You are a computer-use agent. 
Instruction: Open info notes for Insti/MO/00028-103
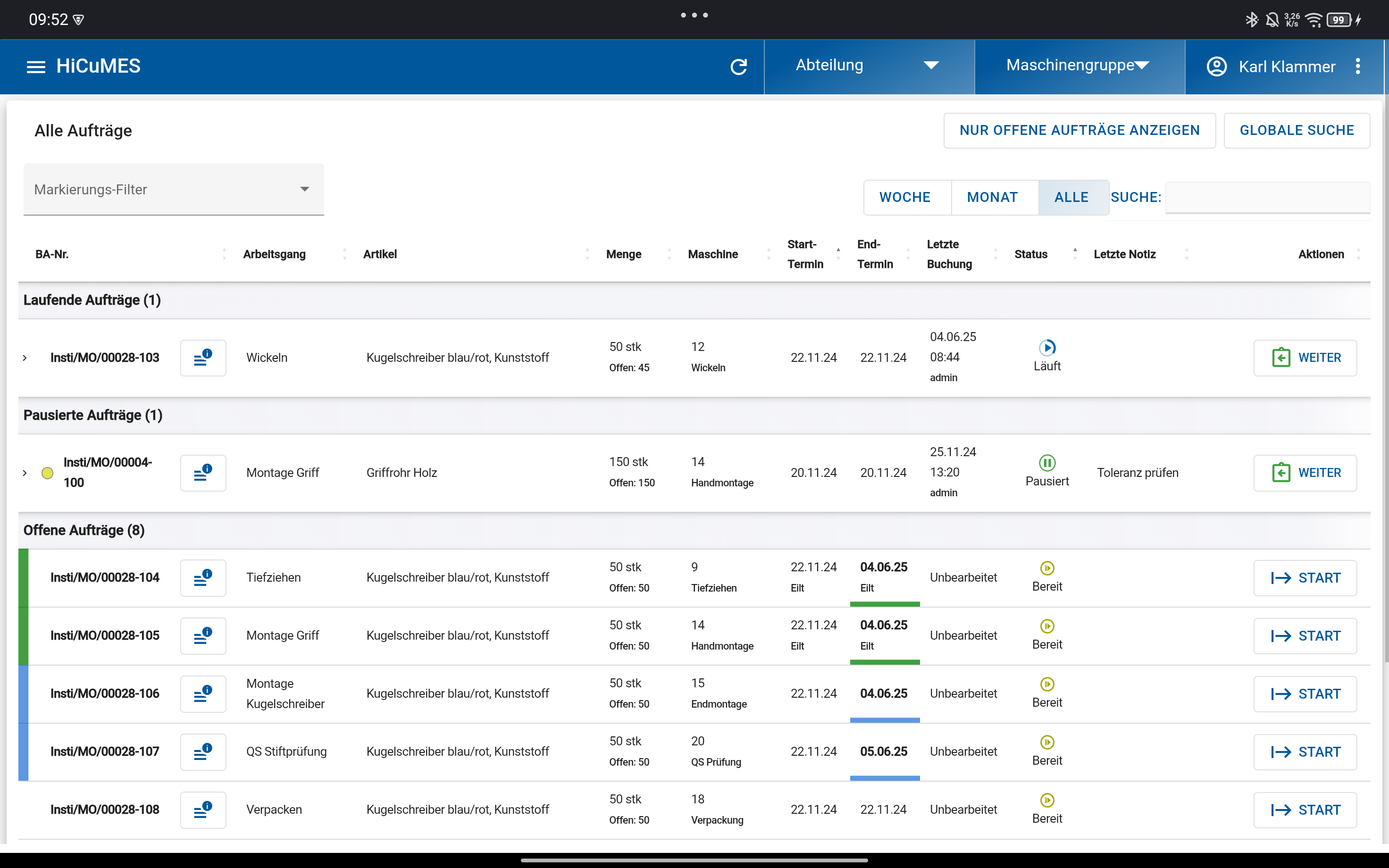tap(203, 358)
